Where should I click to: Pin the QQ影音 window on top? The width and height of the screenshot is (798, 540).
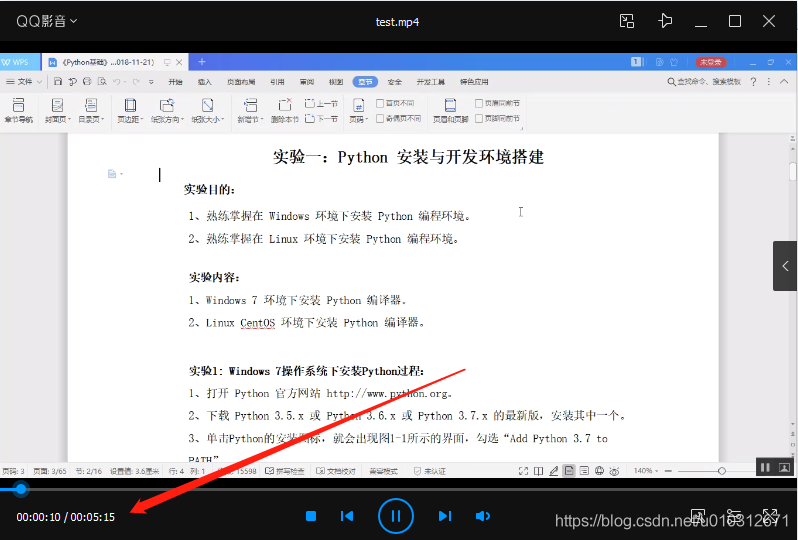pos(665,21)
